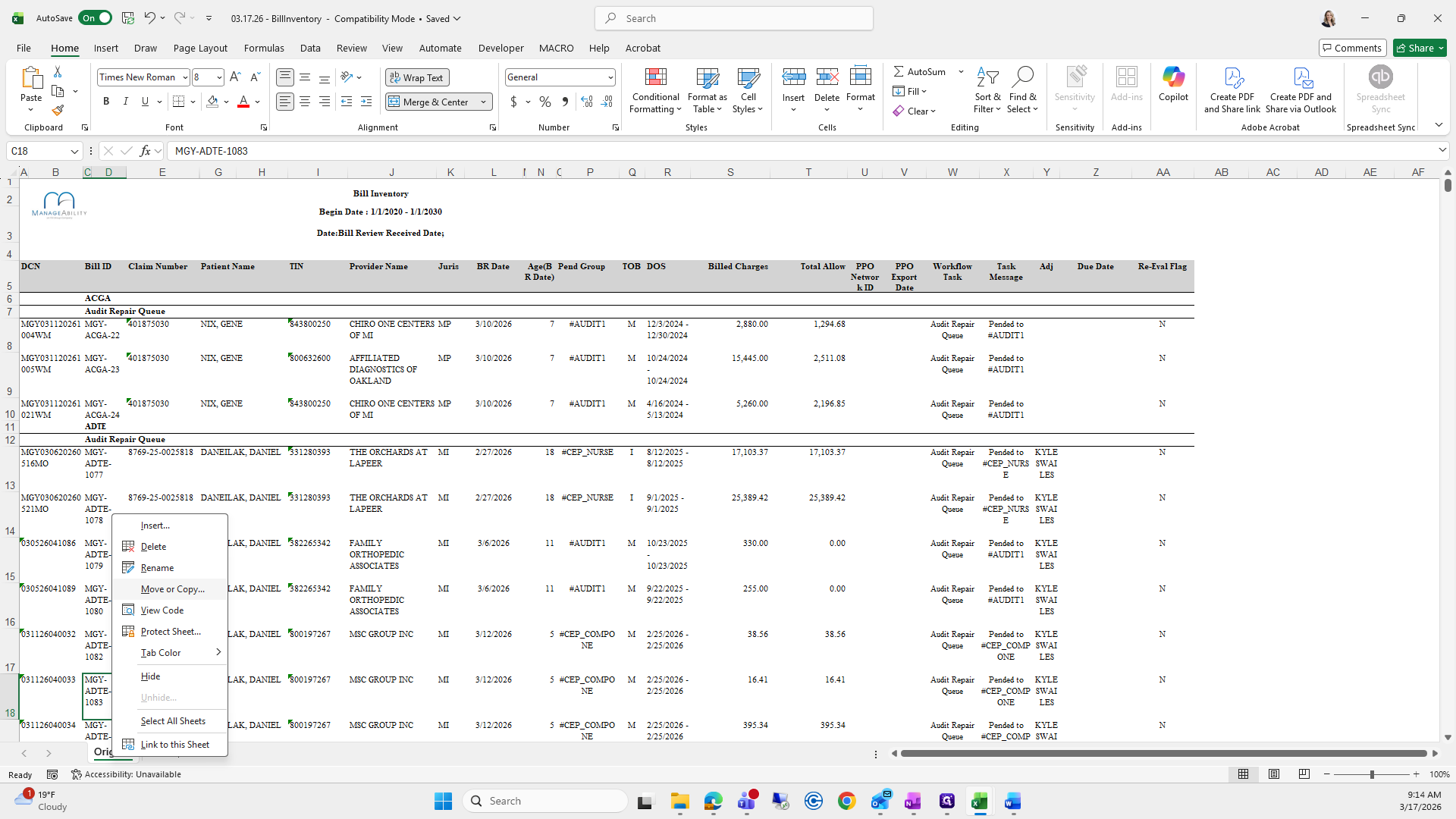Toggle Wrap Text on selected cell
Screen dimensions: 1456x819
tap(417, 77)
